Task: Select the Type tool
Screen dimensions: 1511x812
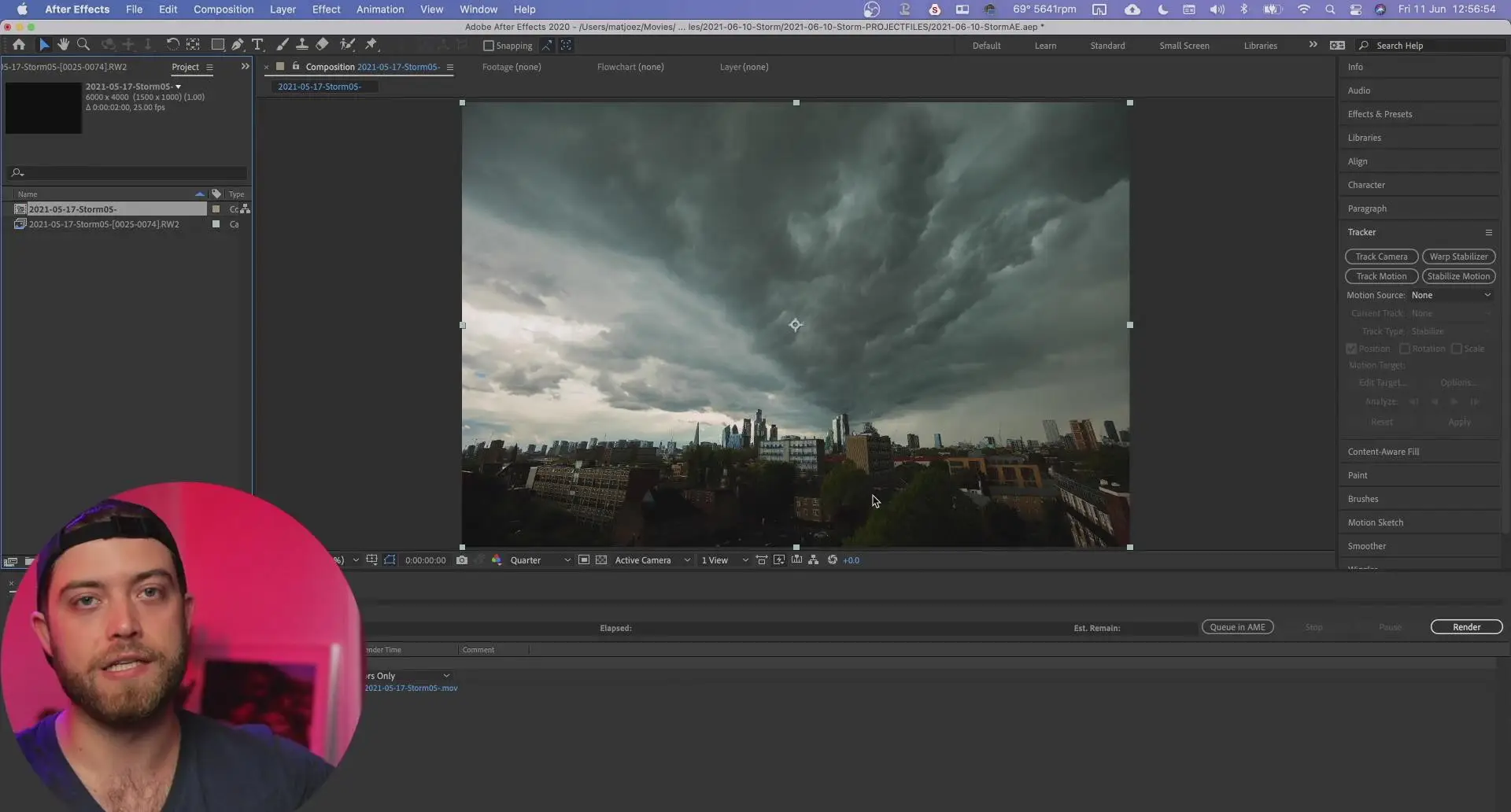Action: (257, 45)
